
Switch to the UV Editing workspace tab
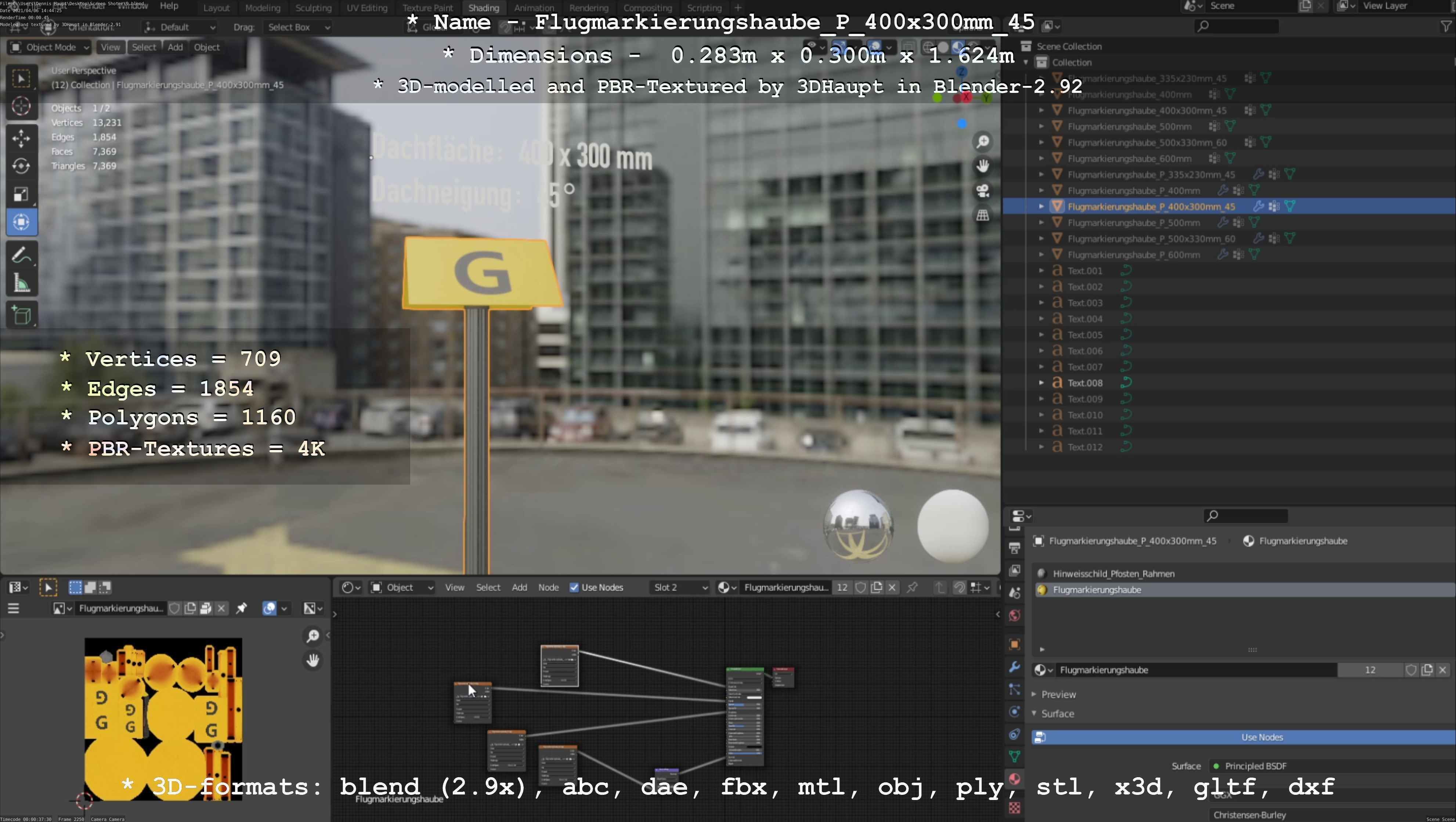[367, 8]
